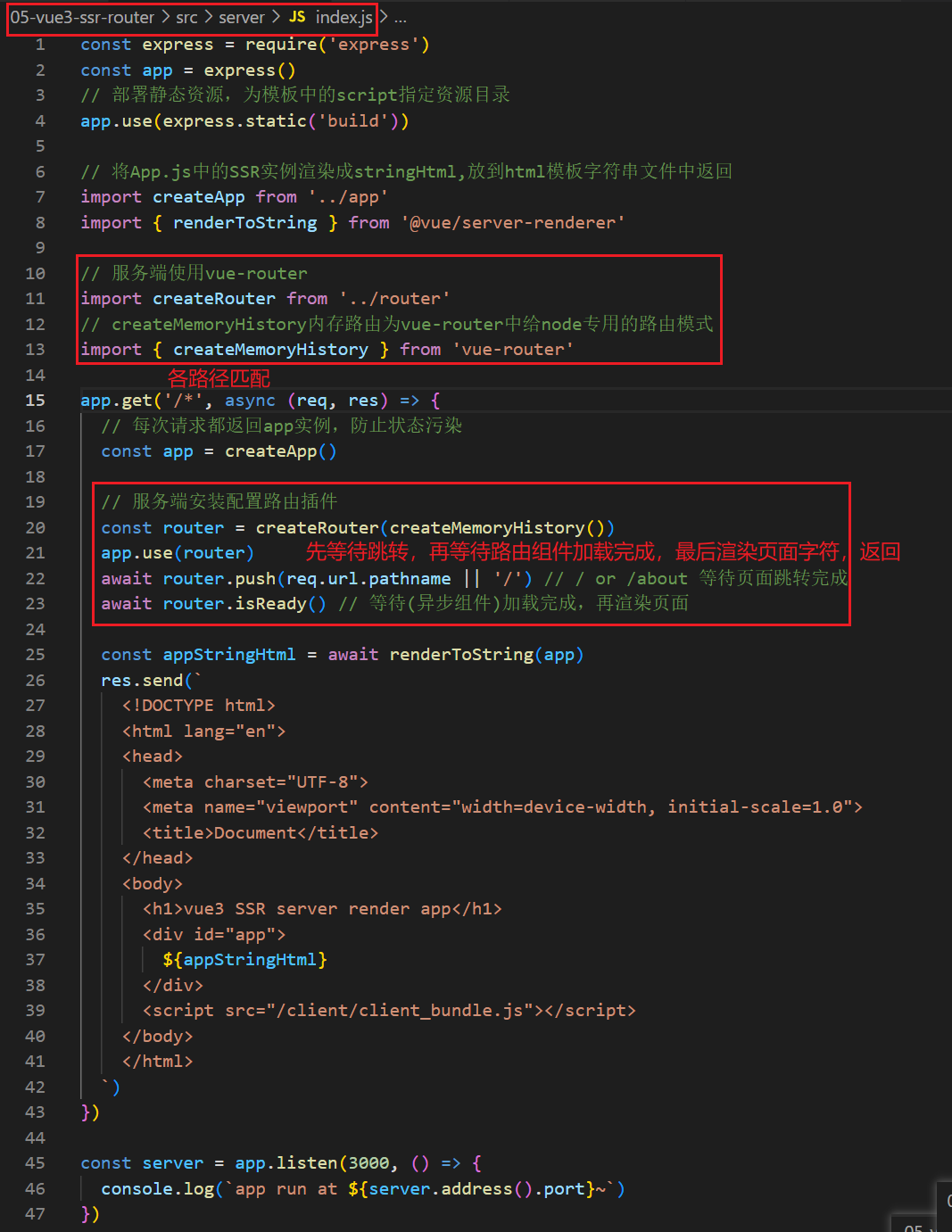Click the port number 3000
The height and width of the screenshot is (1232, 952).
(x=368, y=1163)
